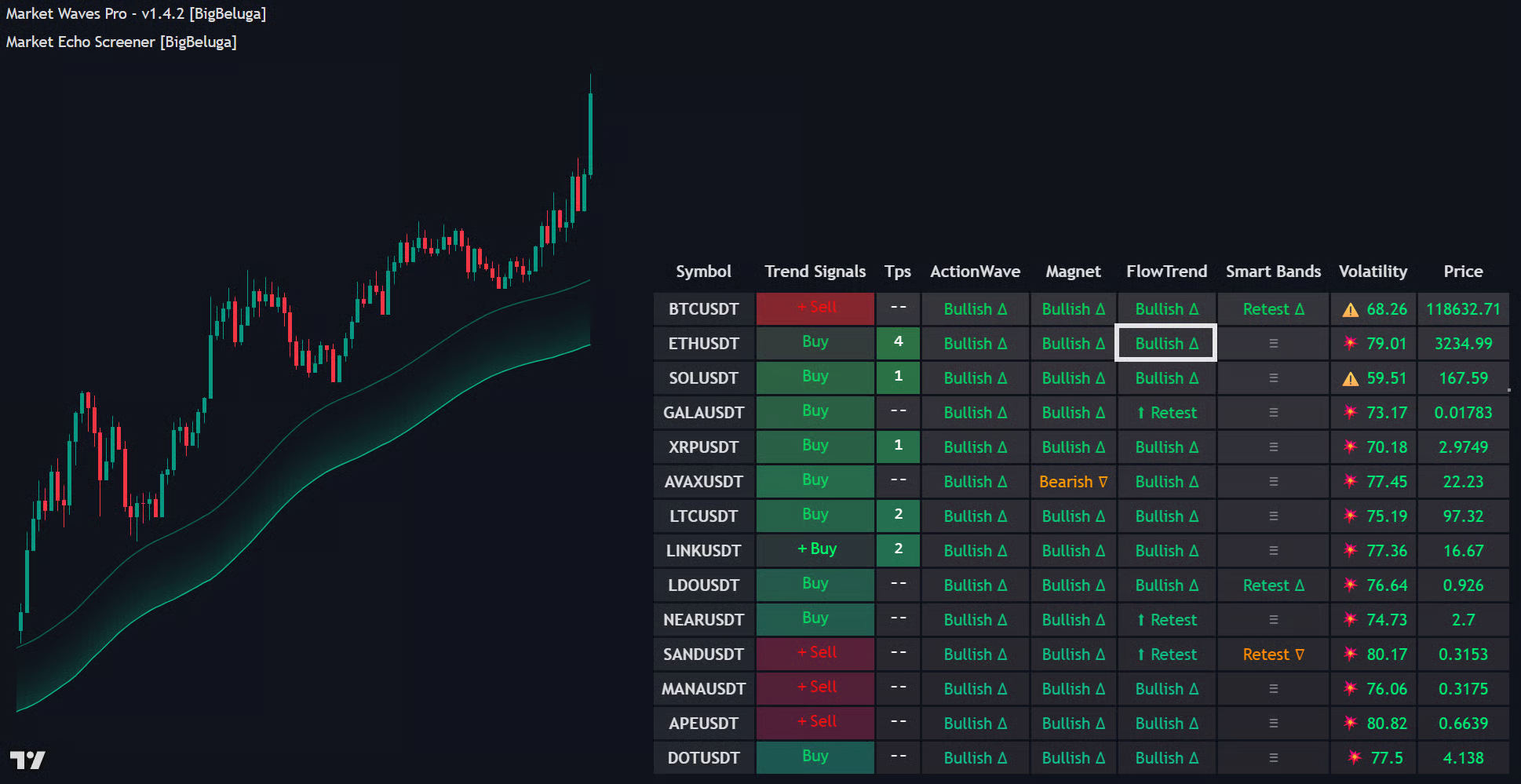Click the DOTUSDT volatility burst icon

click(x=1354, y=757)
